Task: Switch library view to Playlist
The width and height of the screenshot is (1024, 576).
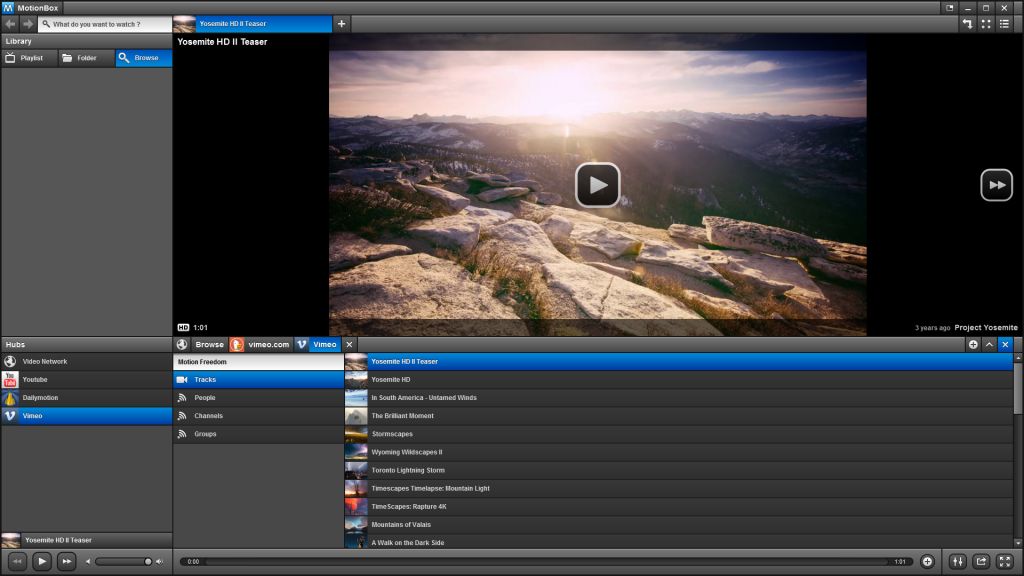Action: click(28, 58)
